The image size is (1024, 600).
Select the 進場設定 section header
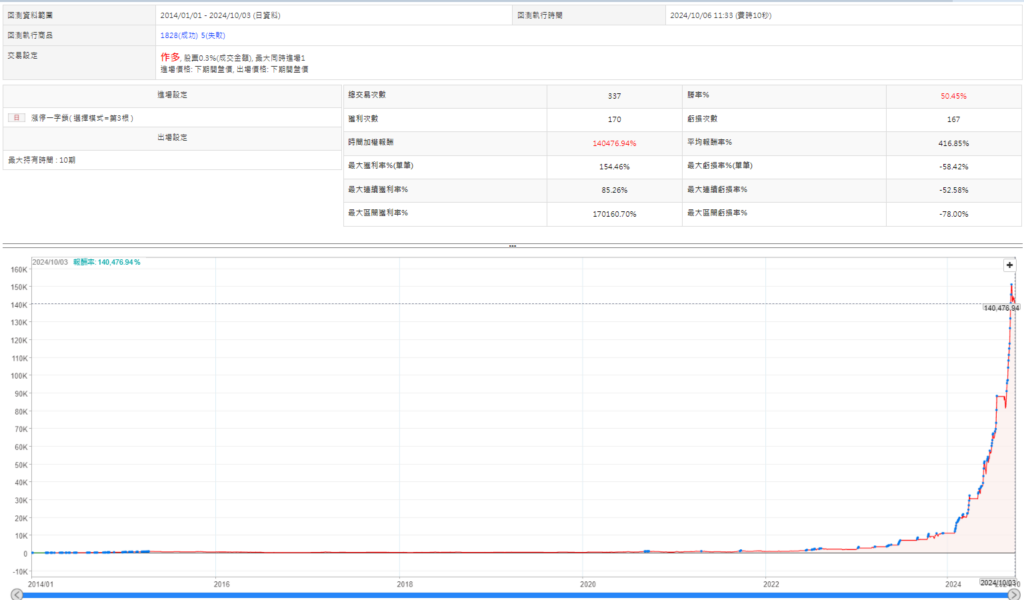click(x=172, y=95)
